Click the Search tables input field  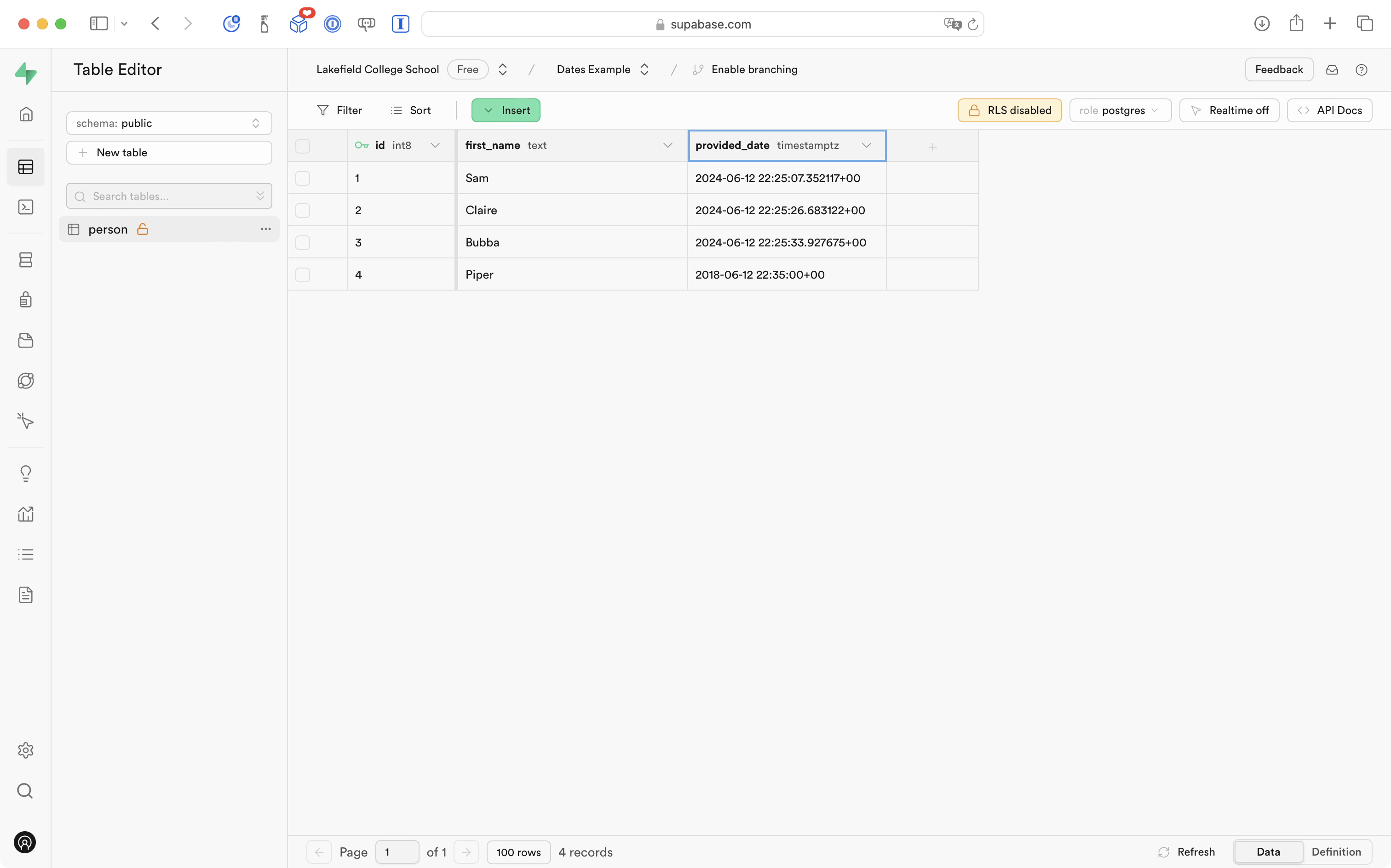pos(167,196)
